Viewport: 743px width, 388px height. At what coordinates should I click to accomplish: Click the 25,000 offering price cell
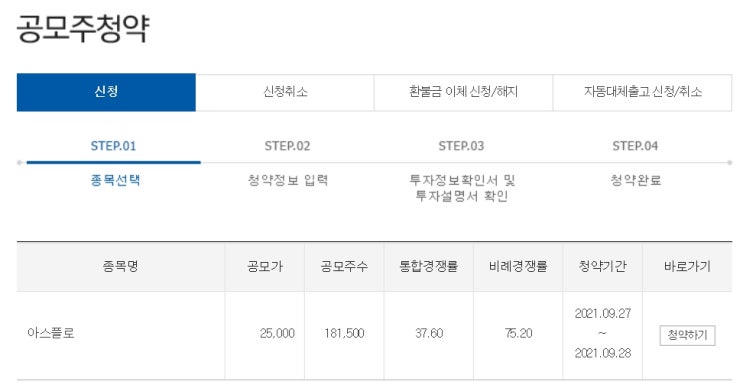pyautogui.click(x=277, y=334)
